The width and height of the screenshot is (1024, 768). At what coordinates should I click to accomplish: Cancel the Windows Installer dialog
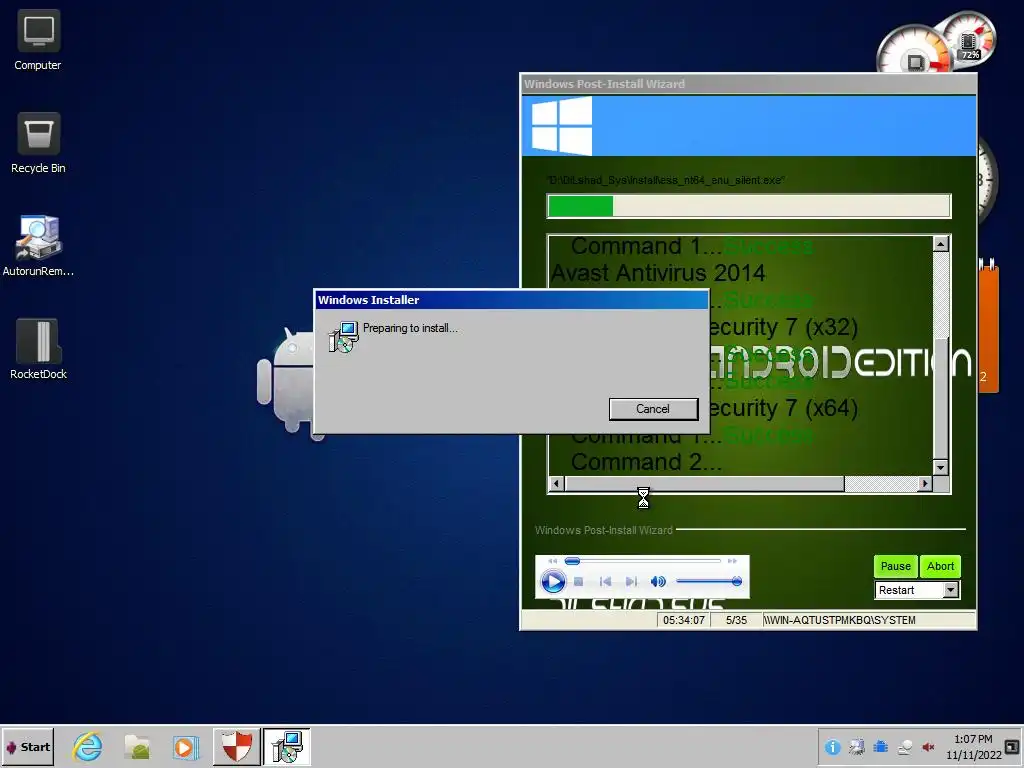[x=653, y=409]
